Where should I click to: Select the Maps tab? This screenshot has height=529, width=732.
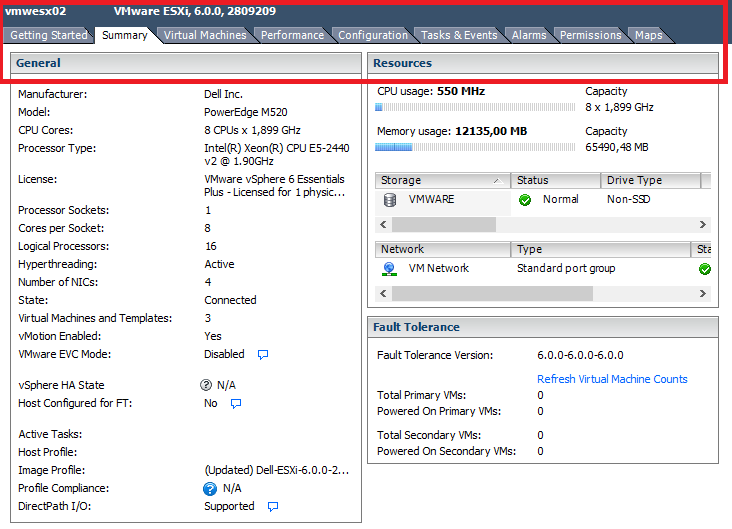(648, 35)
